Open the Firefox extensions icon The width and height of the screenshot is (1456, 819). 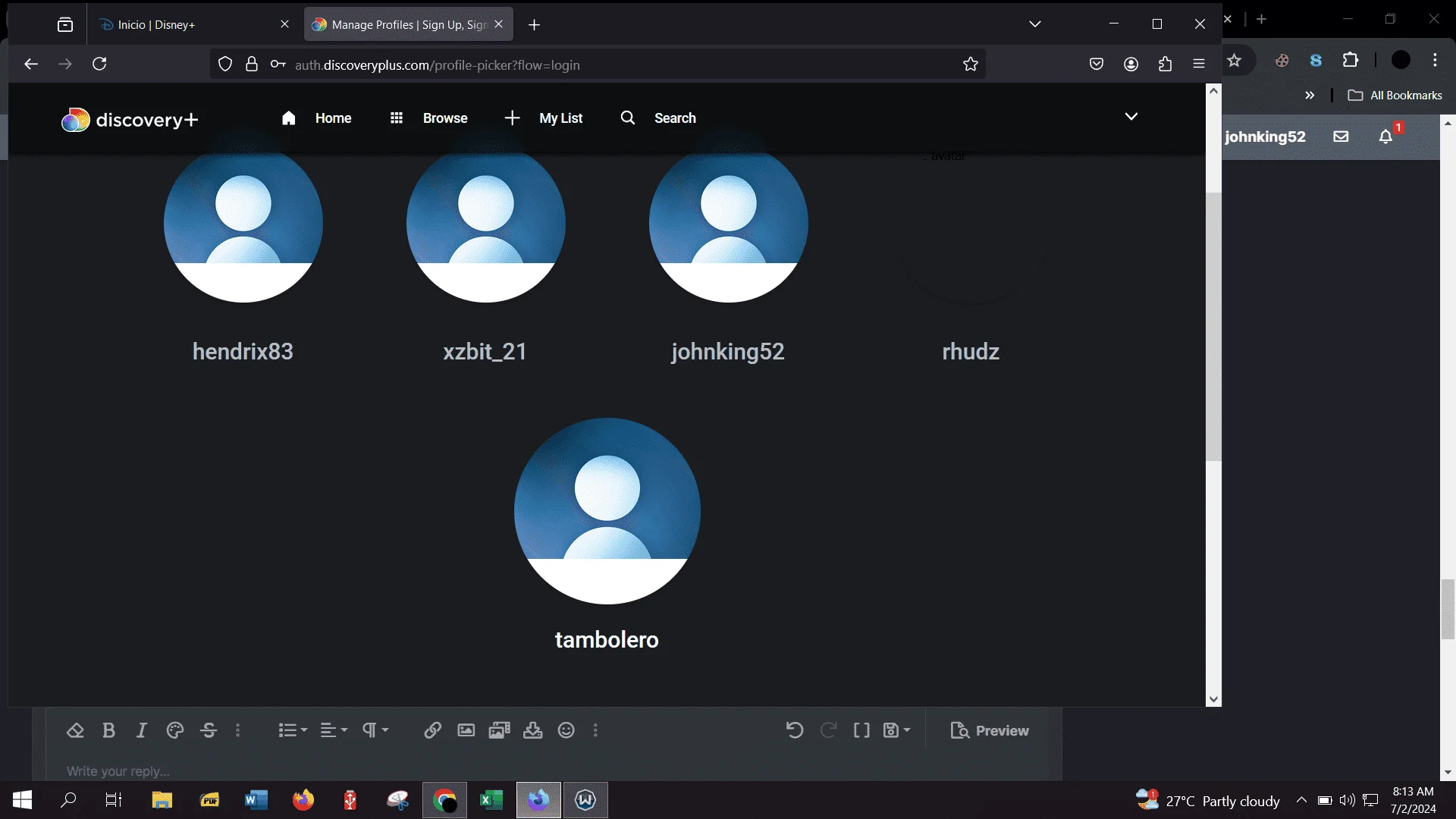coord(1166,64)
